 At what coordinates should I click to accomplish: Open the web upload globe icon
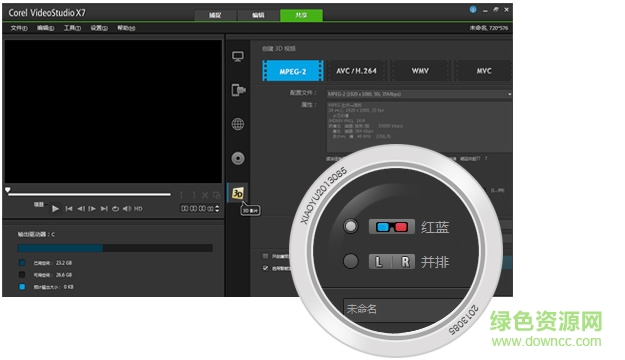238,124
